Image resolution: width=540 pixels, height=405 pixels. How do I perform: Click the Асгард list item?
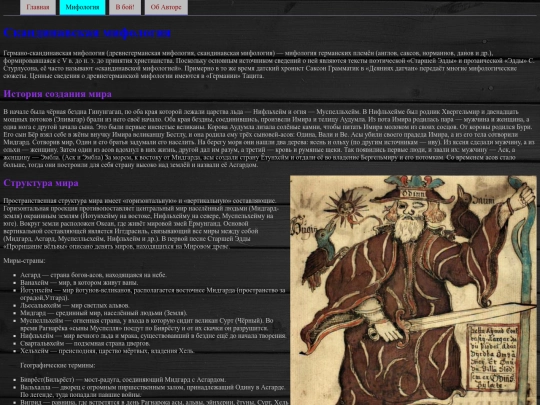coord(93,275)
